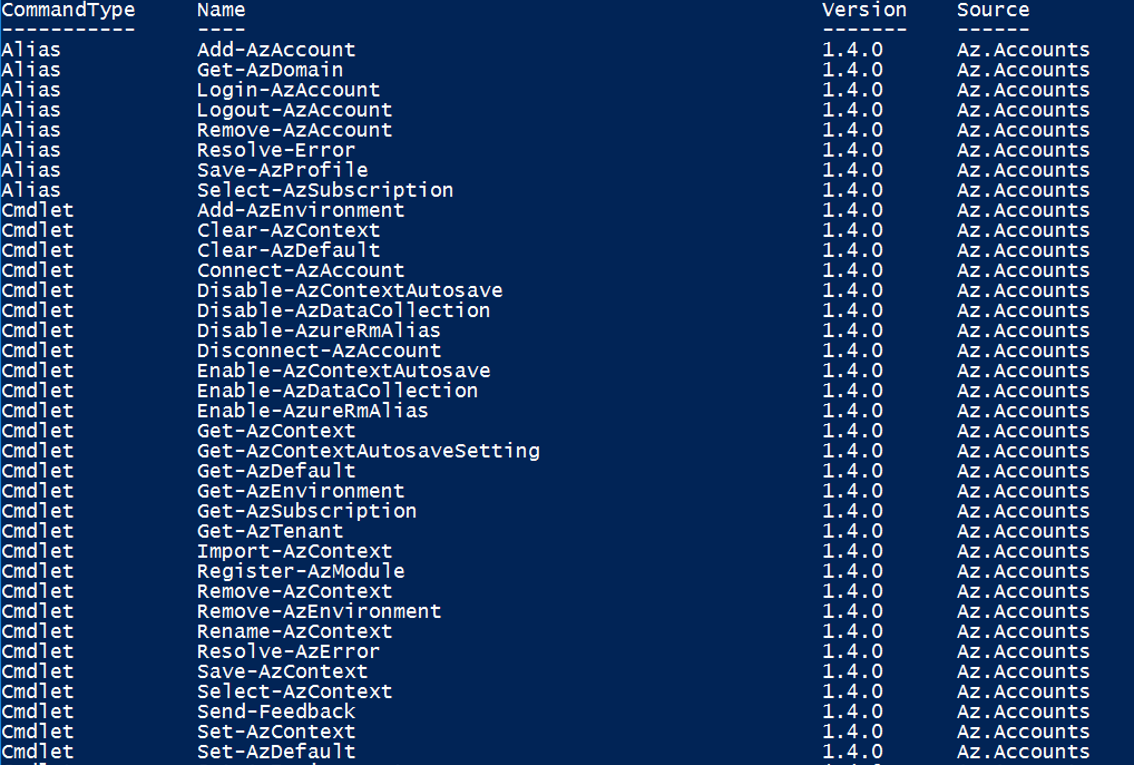The image size is (1134, 765).
Task: Click the Login-AzAccount text
Action: tap(289, 90)
